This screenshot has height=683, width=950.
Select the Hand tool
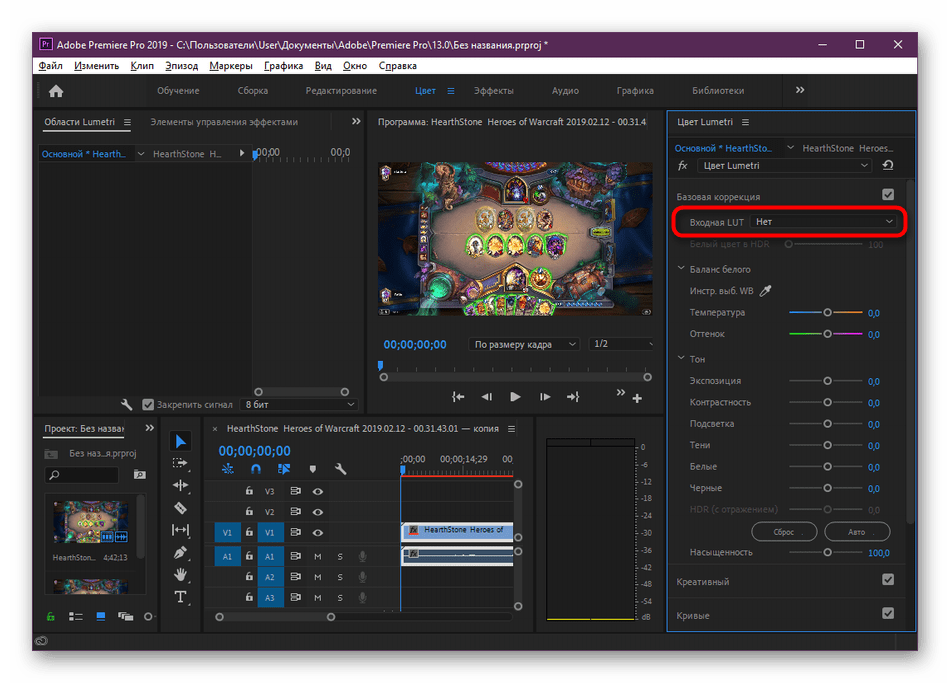(x=180, y=575)
